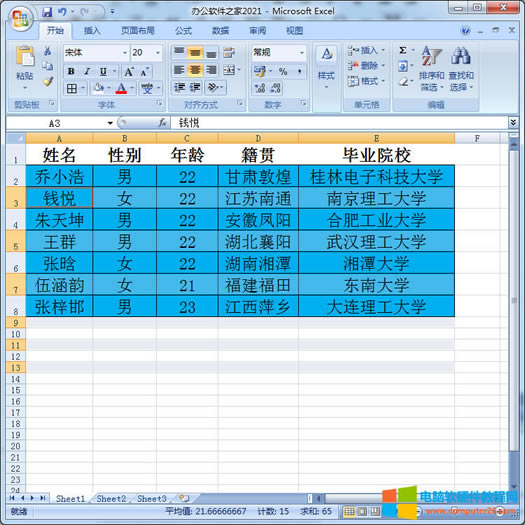This screenshot has width=525, height=525.
Task: Click the Find and Select binoculars icon
Action: pos(461,56)
